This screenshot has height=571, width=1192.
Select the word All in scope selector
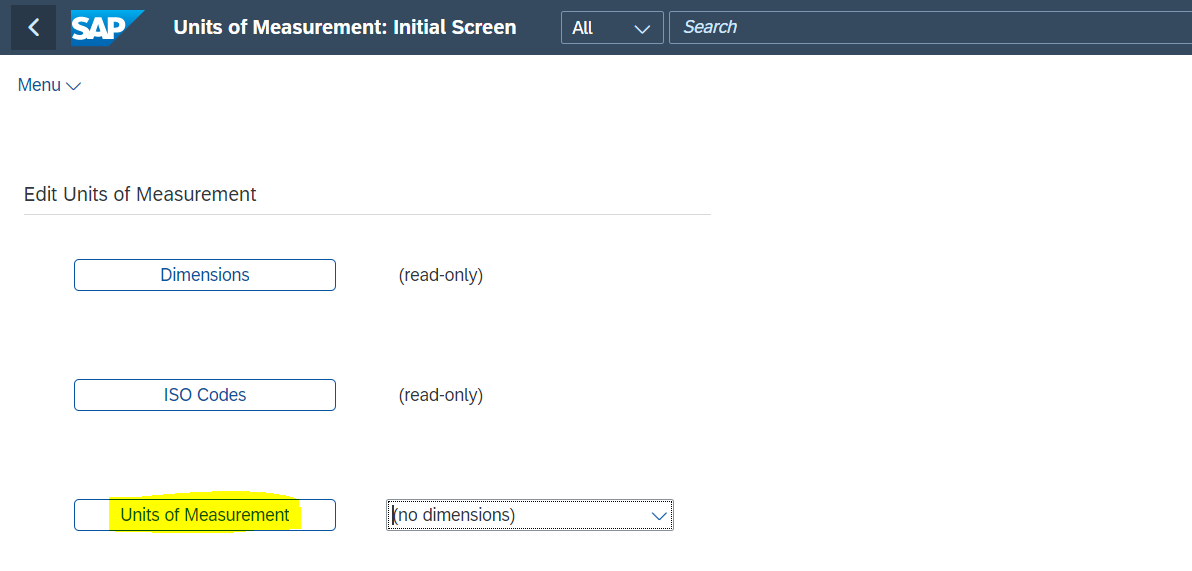point(582,28)
